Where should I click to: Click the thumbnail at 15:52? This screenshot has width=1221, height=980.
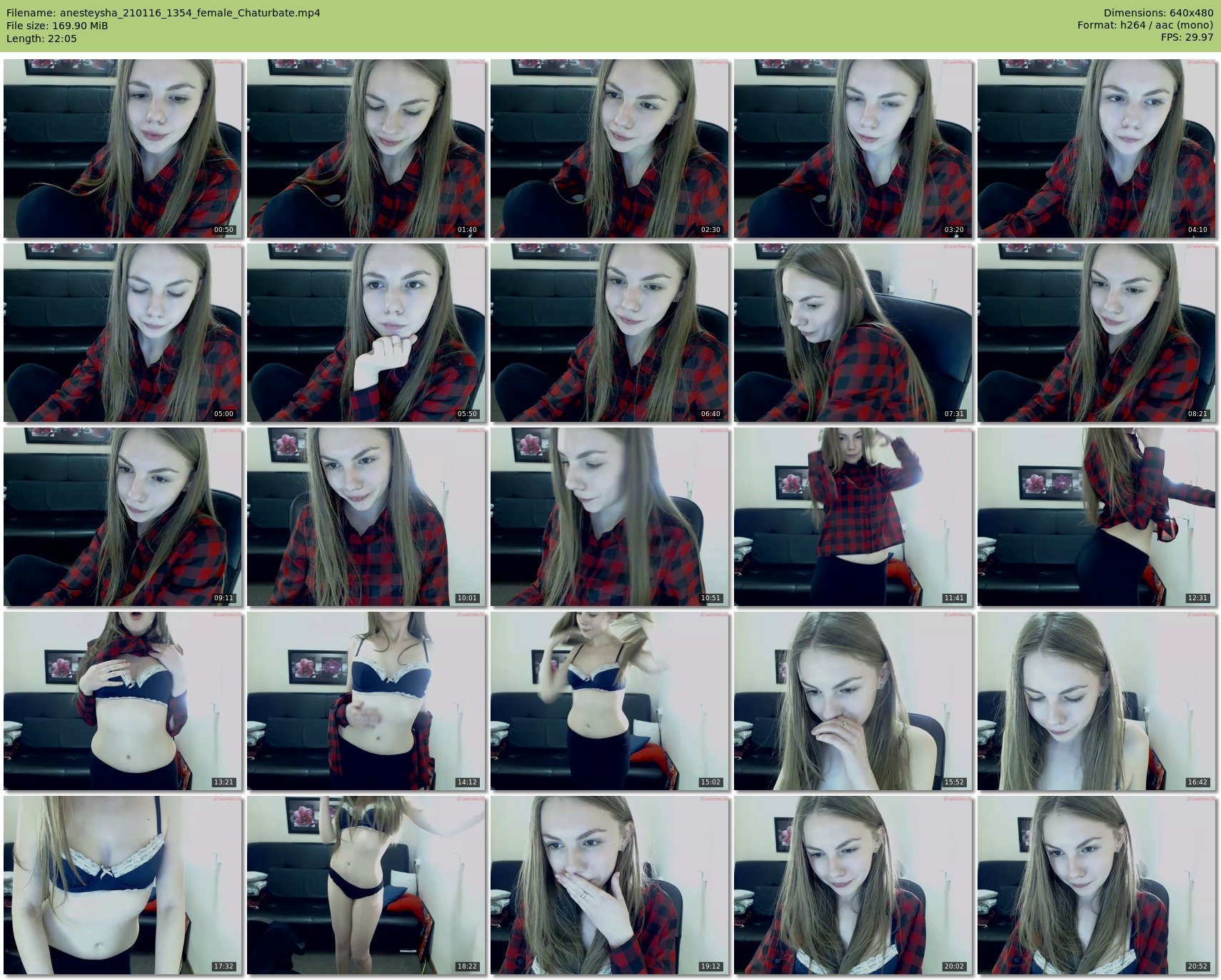[853, 701]
